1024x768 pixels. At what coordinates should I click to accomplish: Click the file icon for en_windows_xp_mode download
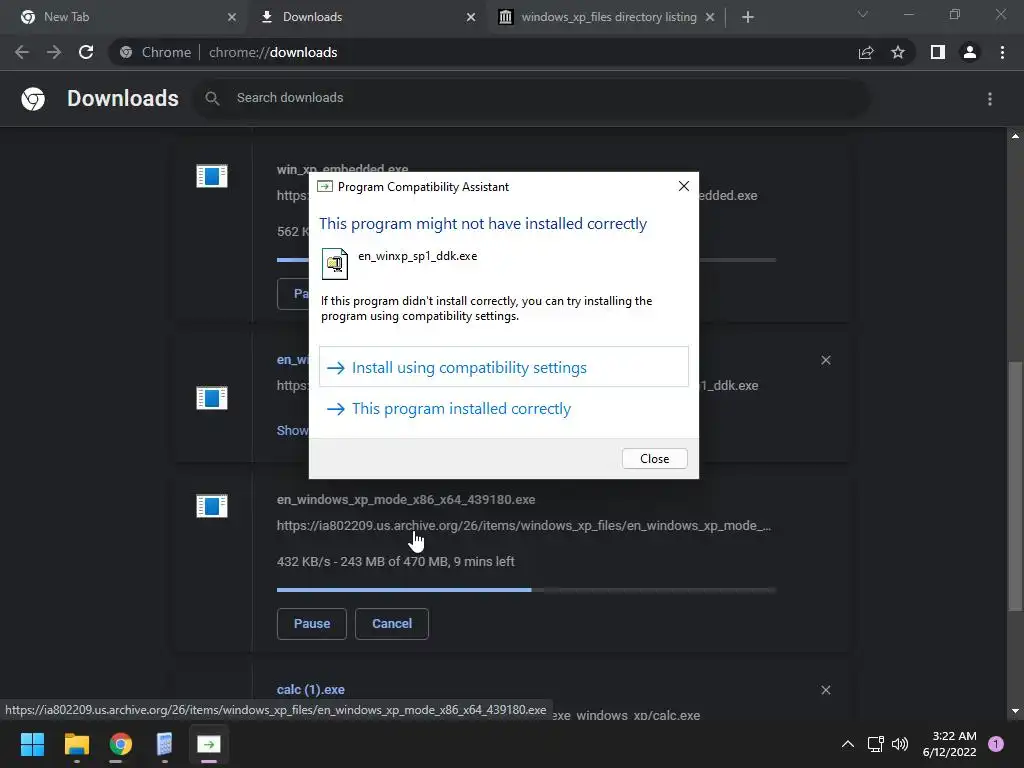point(212,505)
